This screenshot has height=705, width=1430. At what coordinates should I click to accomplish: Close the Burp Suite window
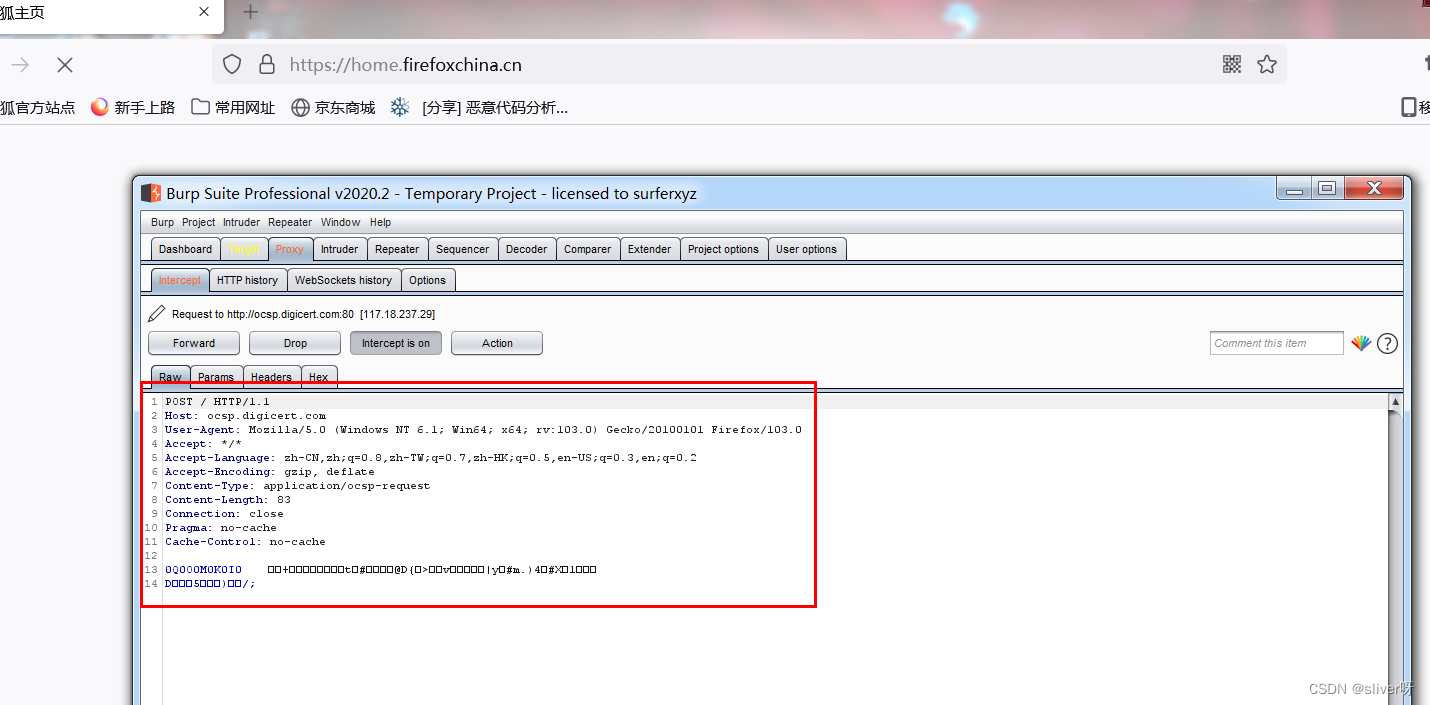1374,188
